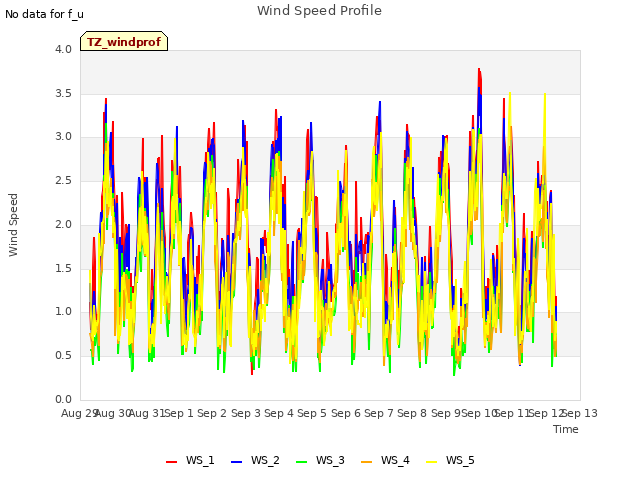
Task: Click the Sep 8 x-axis tick label
Action: tap(412, 413)
